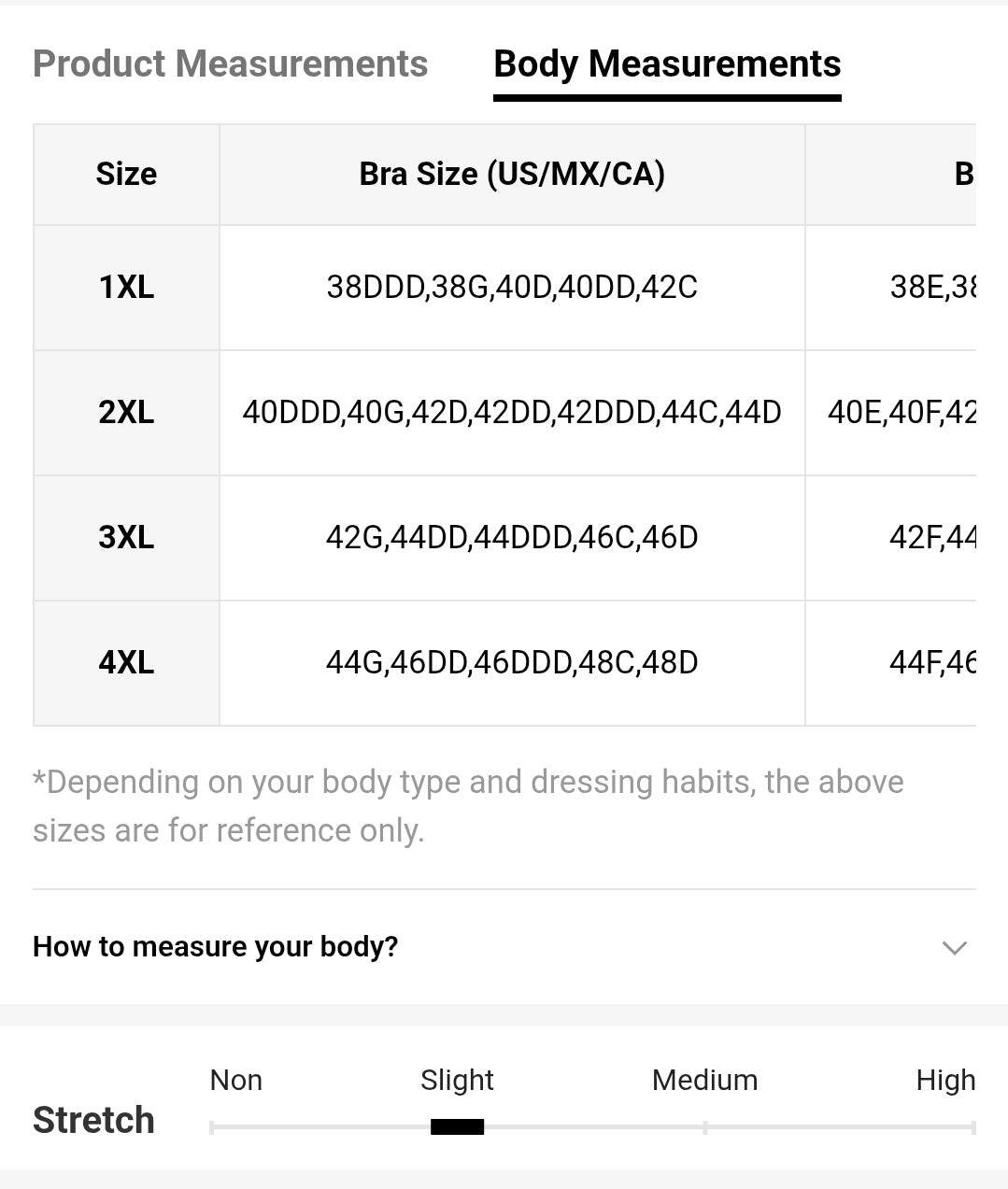Expand "How to measure your body?" section

tap(216, 947)
